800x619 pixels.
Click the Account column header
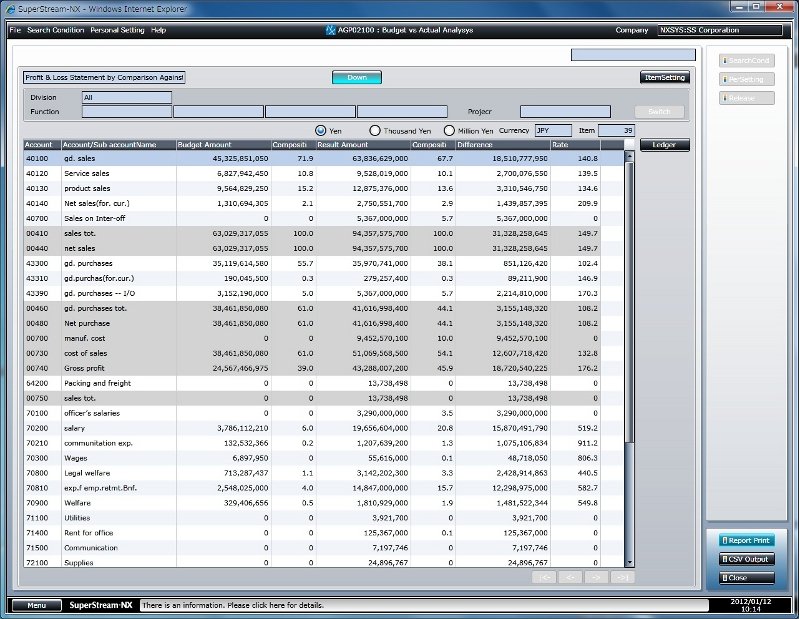(42, 145)
